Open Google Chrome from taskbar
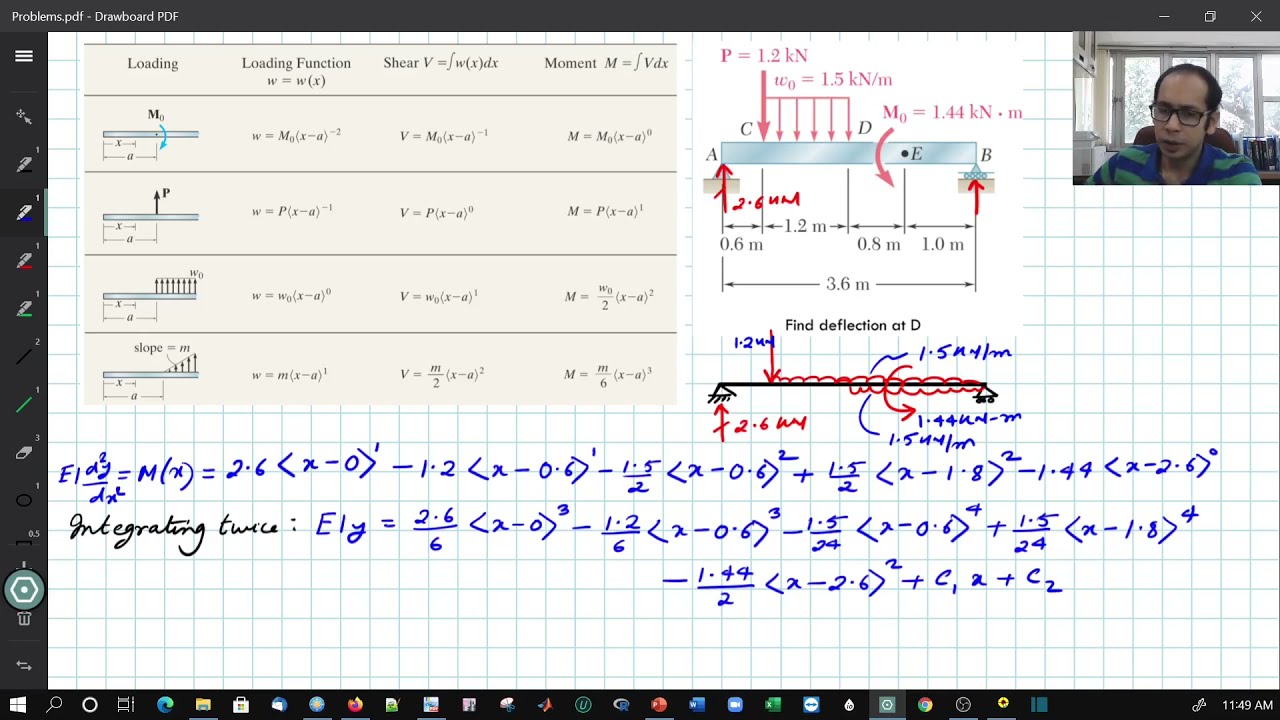The image size is (1280, 720). [x=925, y=705]
